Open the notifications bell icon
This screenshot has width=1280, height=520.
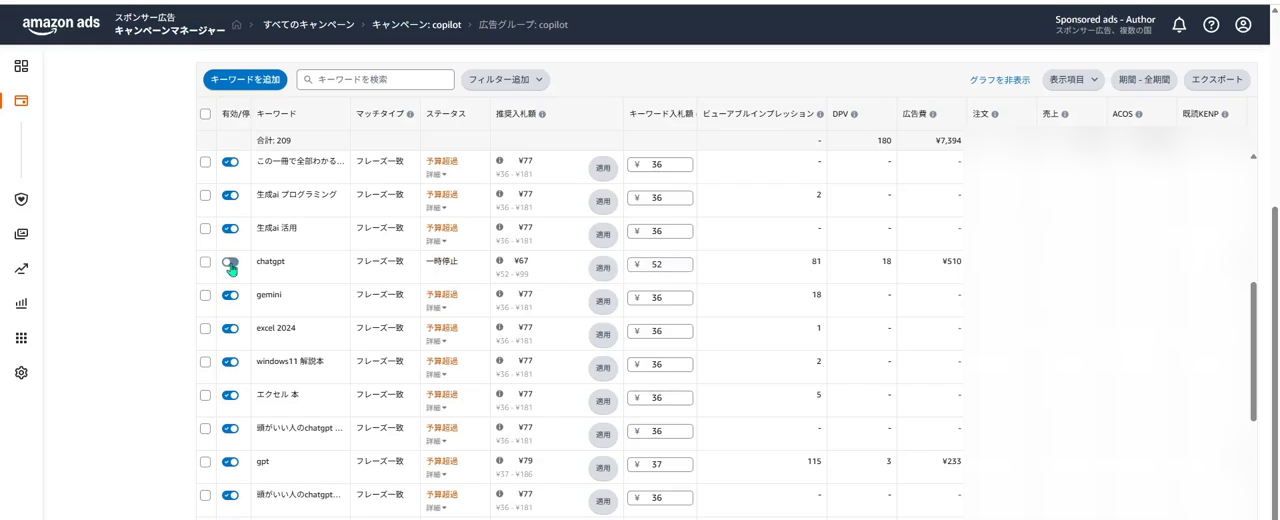click(x=1179, y=25)
